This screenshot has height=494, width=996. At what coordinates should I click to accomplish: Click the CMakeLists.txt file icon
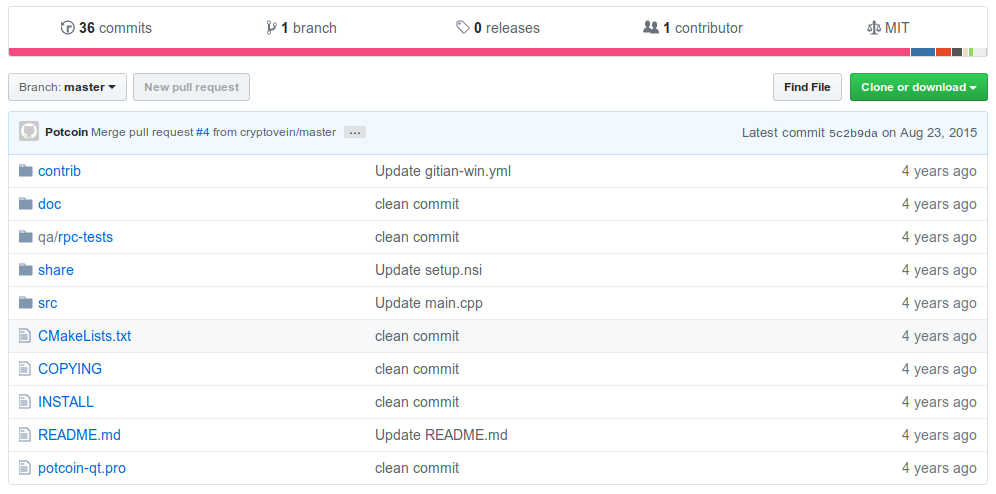tap(25, 336)
